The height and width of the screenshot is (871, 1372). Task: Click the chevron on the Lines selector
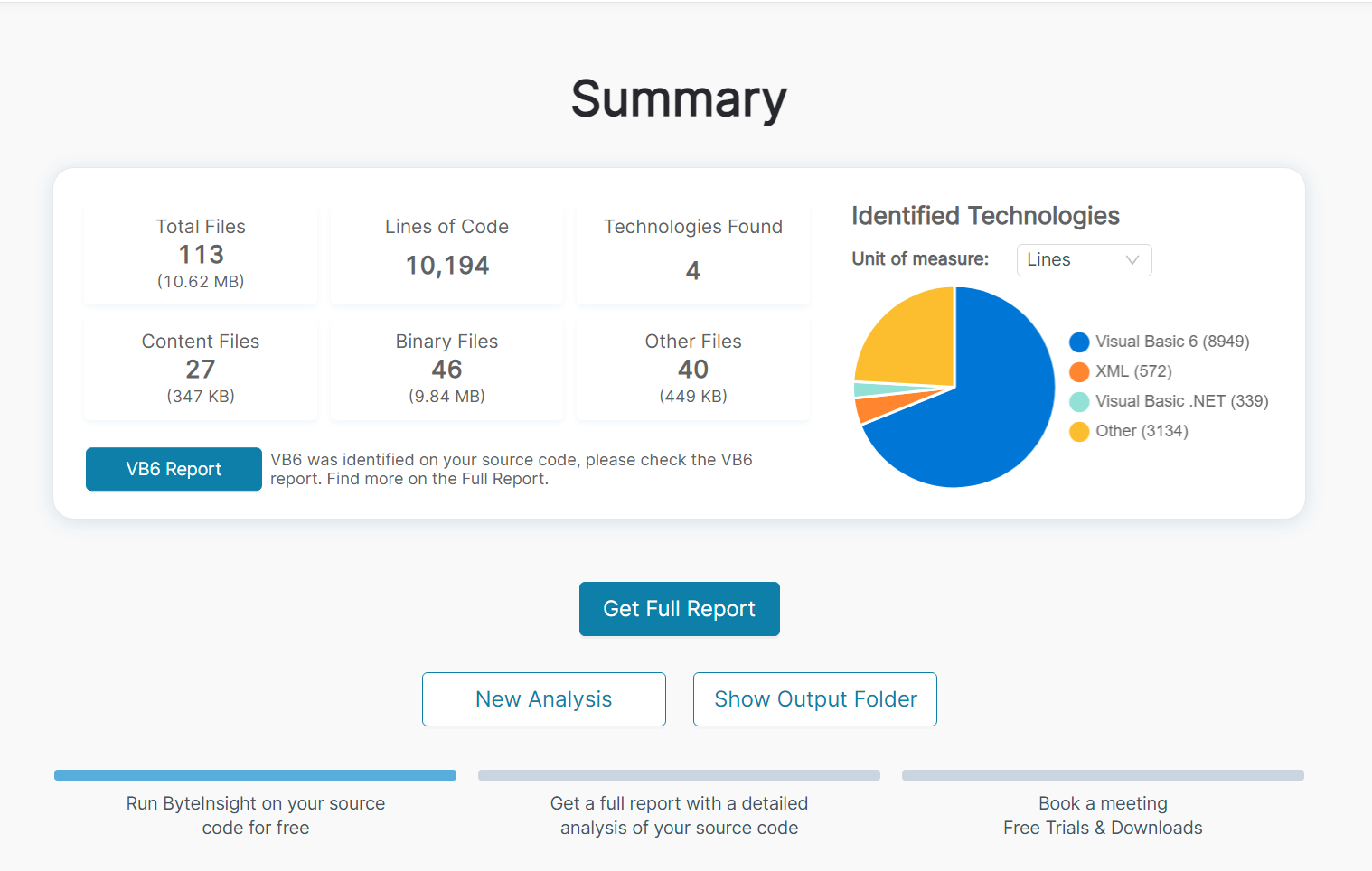click(1132, 260)
